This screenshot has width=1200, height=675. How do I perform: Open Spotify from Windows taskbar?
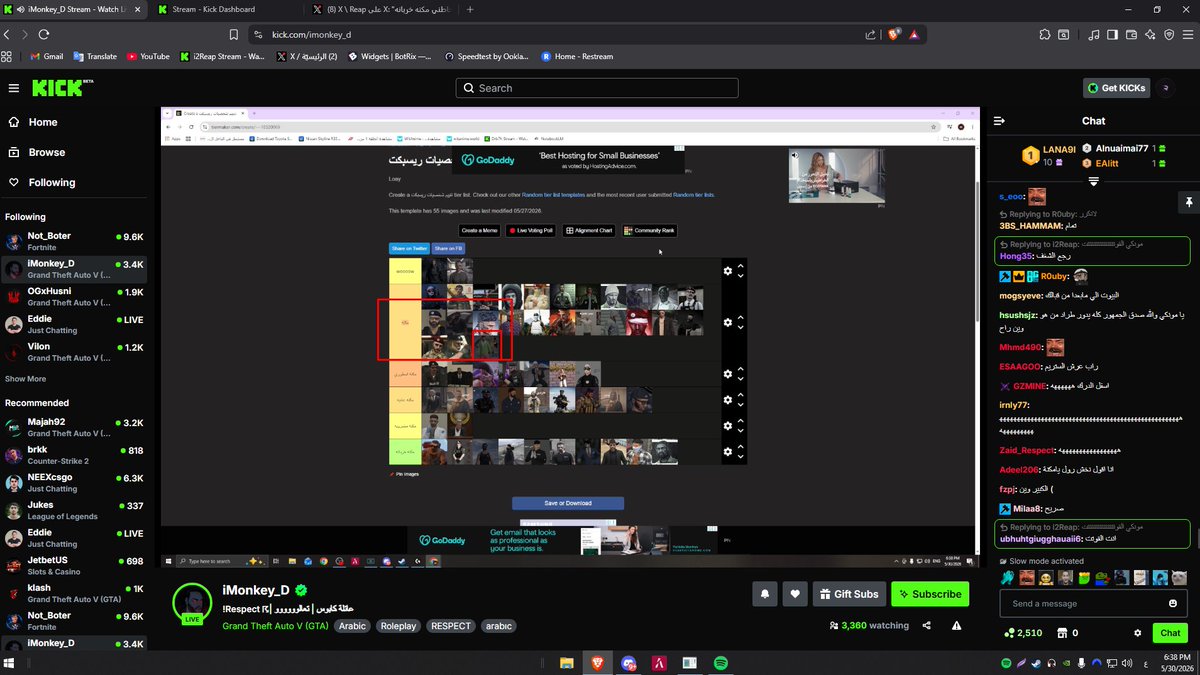coord(721,662)
